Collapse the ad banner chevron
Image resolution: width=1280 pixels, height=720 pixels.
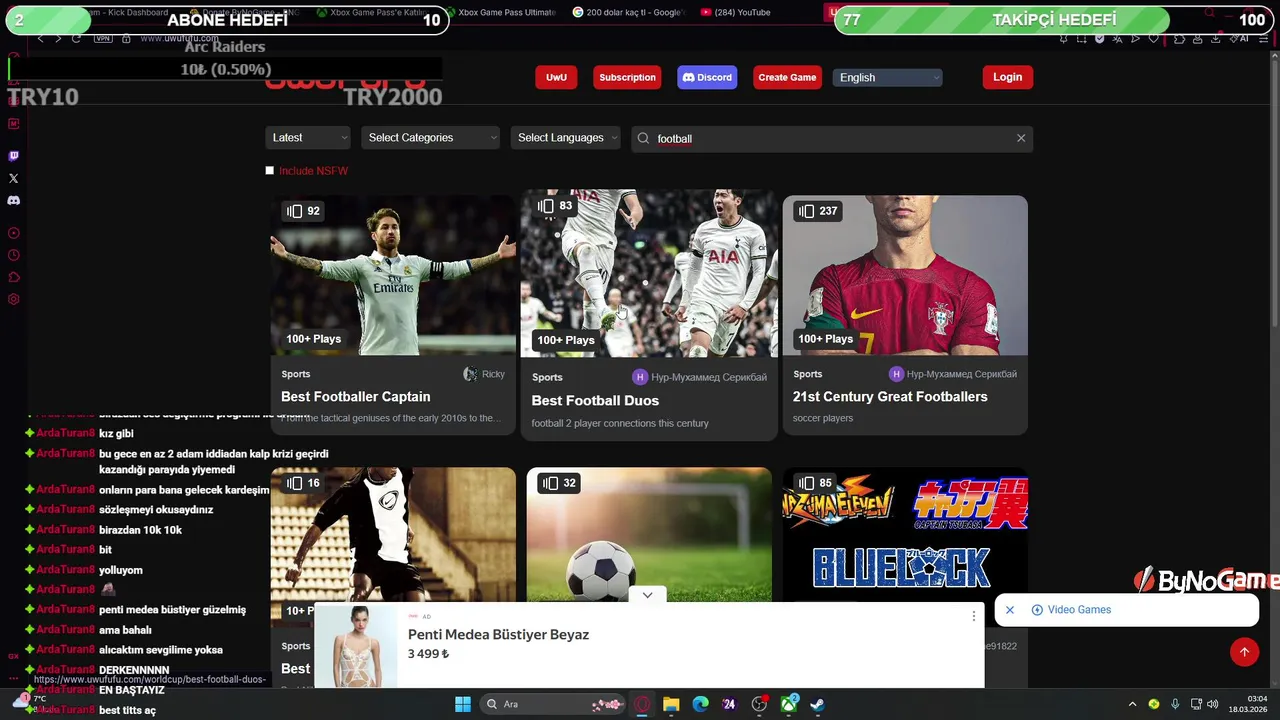point(647,595)
